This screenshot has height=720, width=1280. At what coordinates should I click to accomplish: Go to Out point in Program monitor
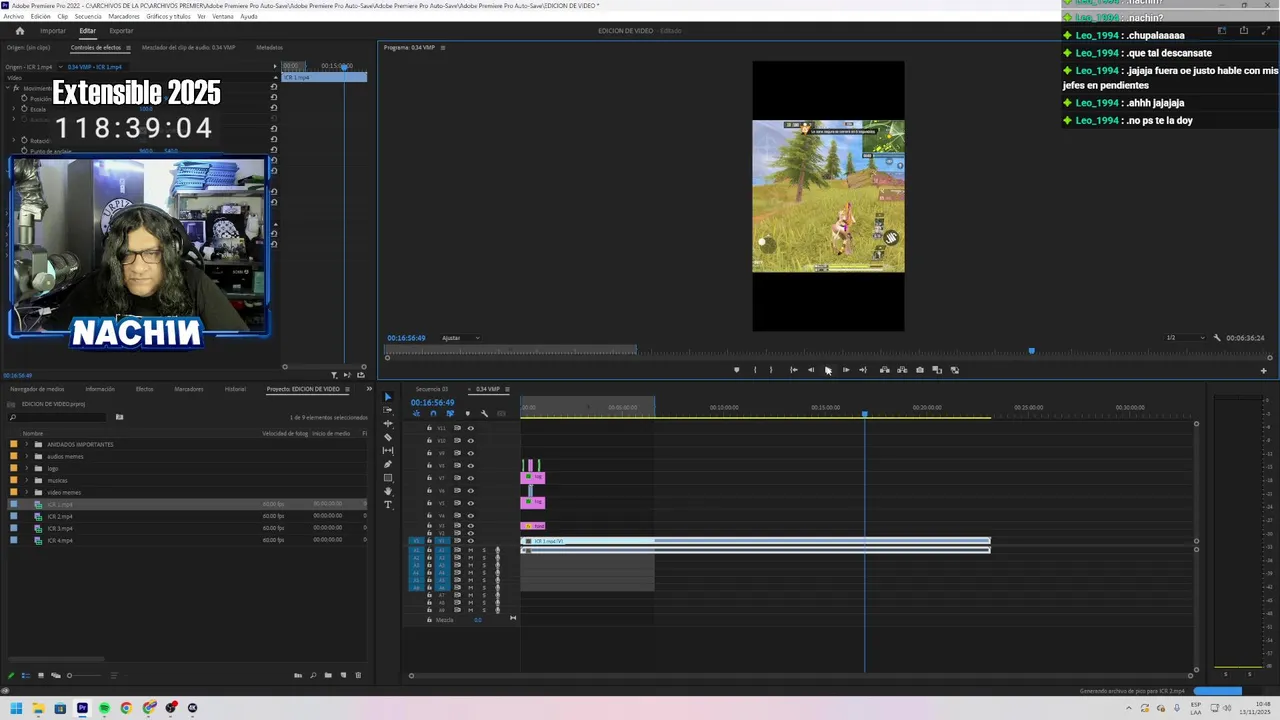pos(863,370)
